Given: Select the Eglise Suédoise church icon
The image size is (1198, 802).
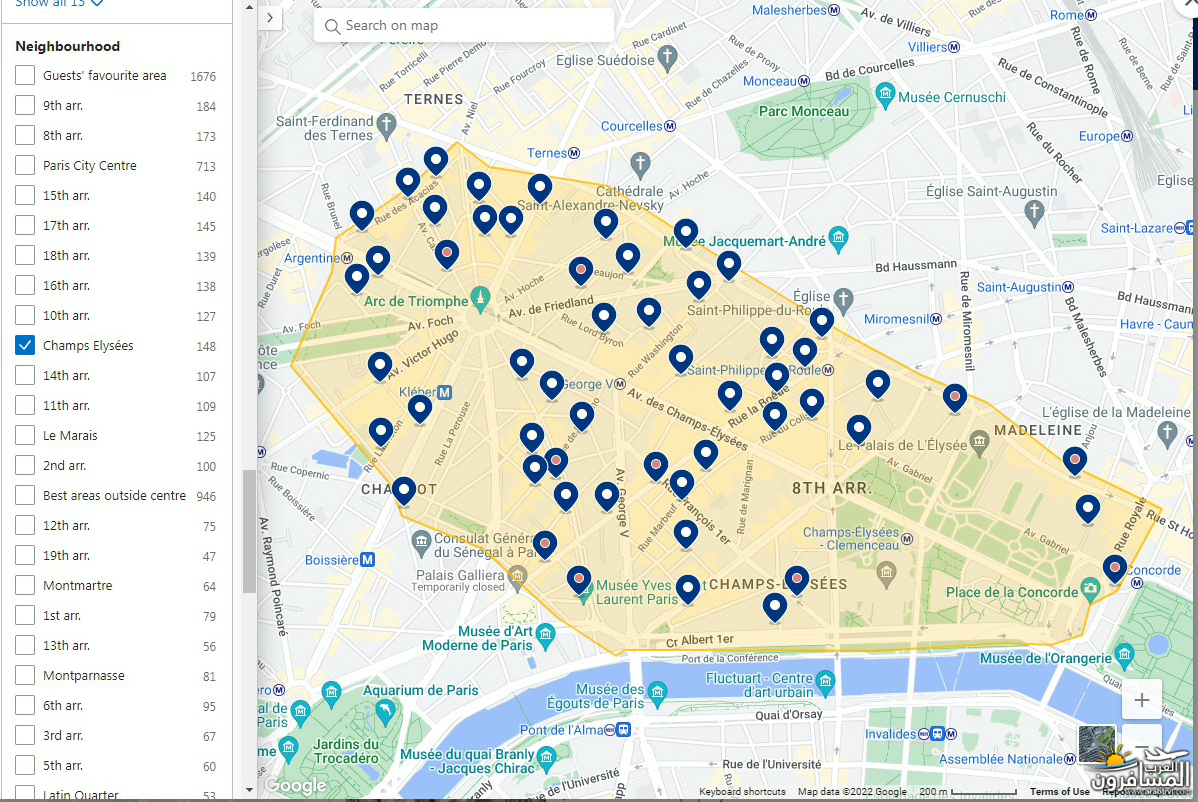Looking at the screenshot, I should pos(668,57).
